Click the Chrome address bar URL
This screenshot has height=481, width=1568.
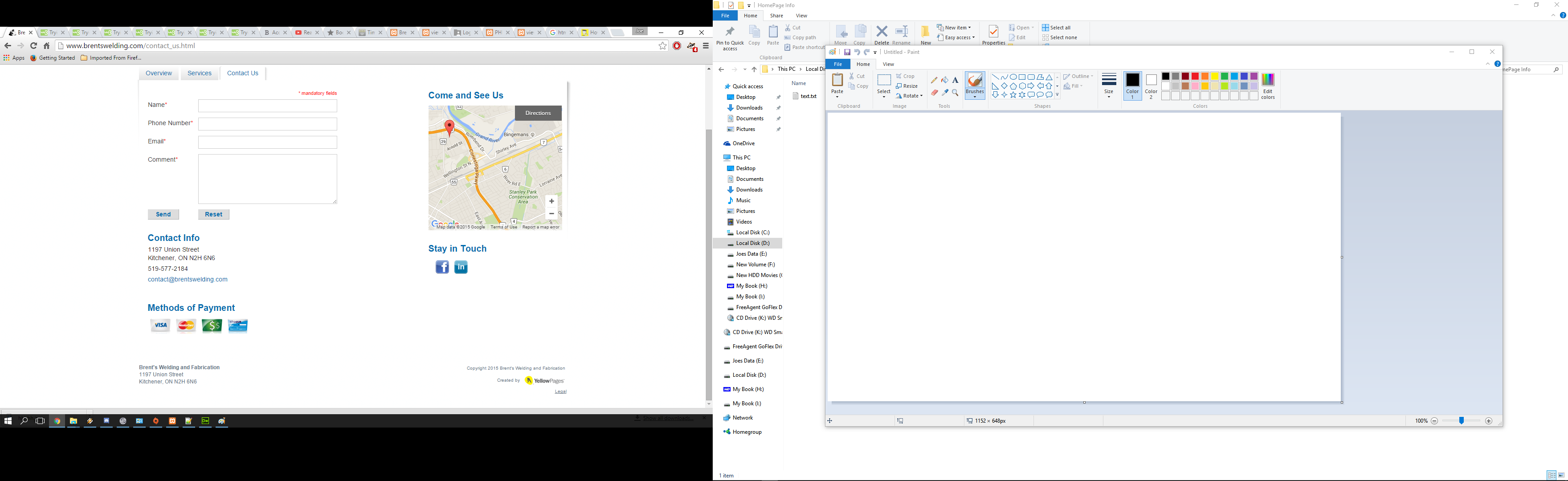point(131,46)
